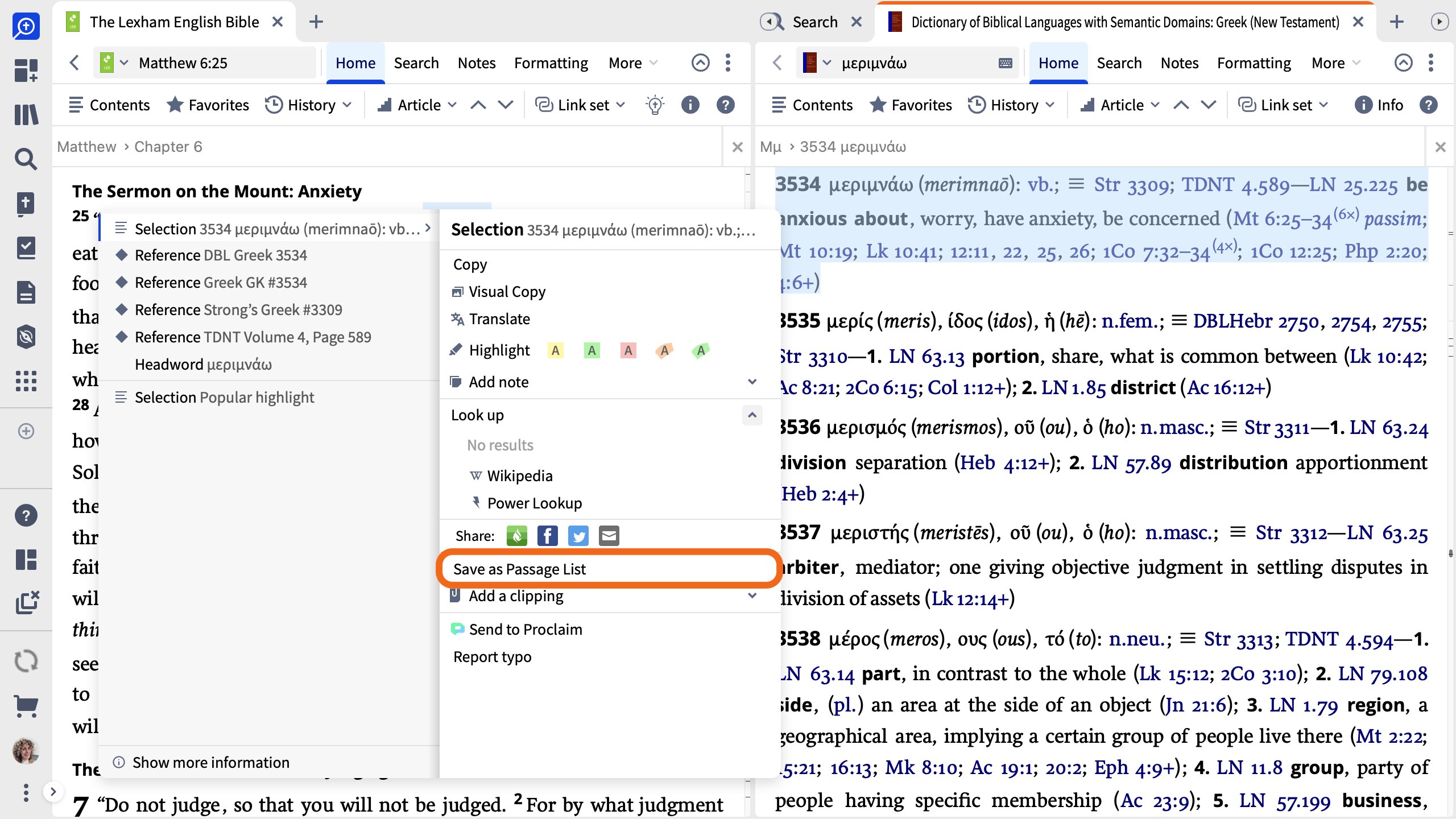Open Contents in Lexham Bible panel
This screenshot has width=1456, height=819.
click(x=109, y=105)
